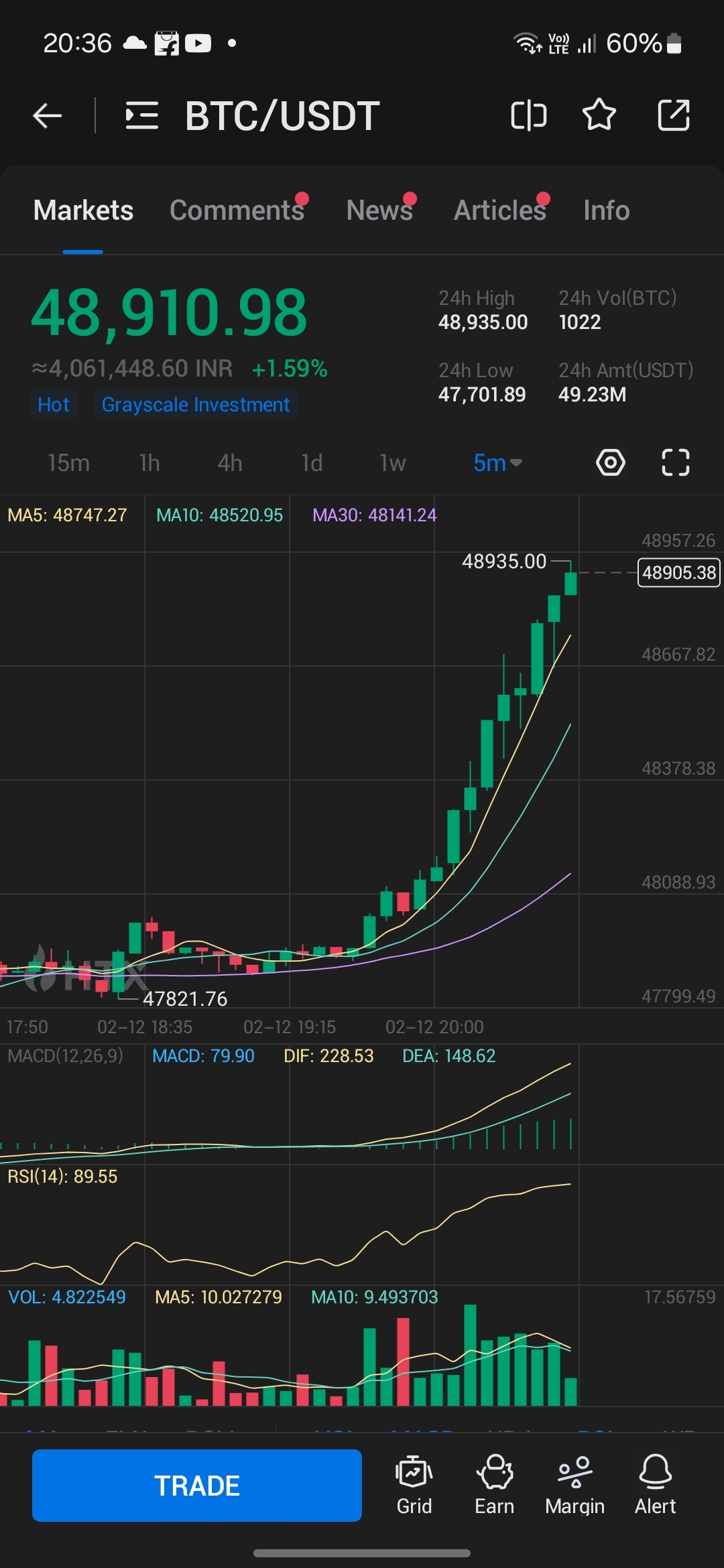Add BTC/USDT to favorites with star
This screenshot has height=1568, width=724.
pos(599,115)
